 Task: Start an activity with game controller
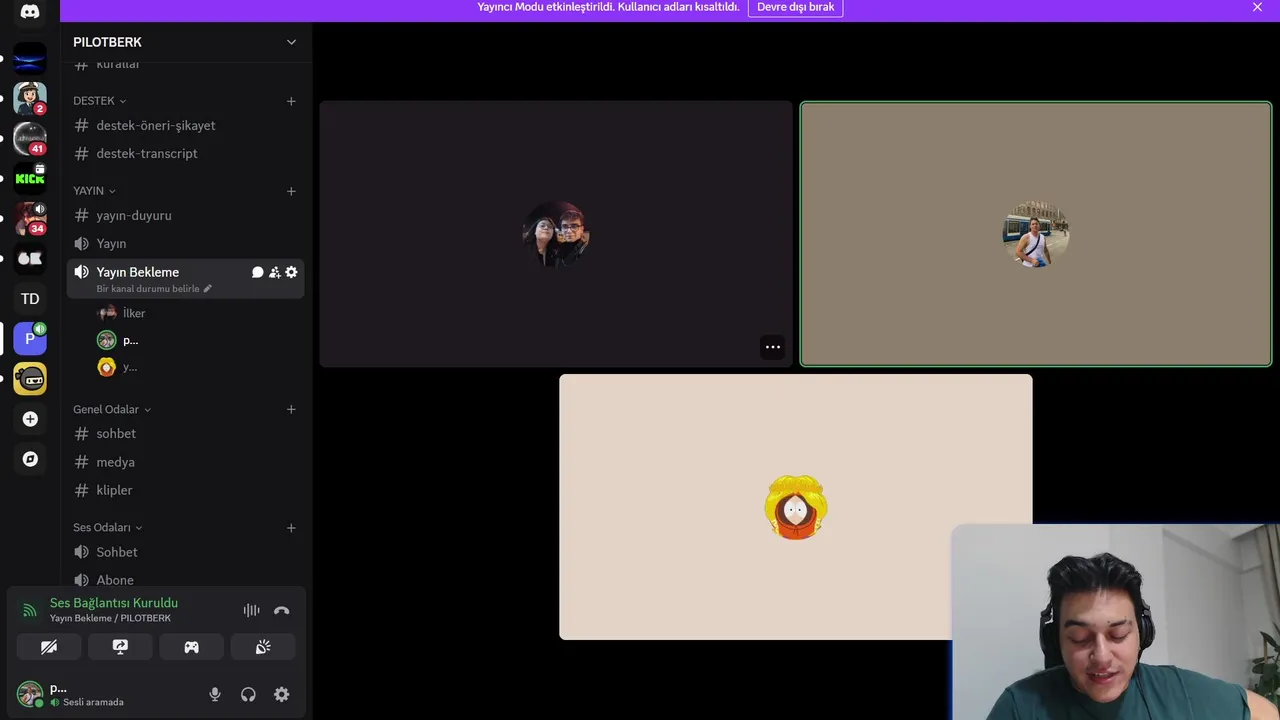click(191, 647)
